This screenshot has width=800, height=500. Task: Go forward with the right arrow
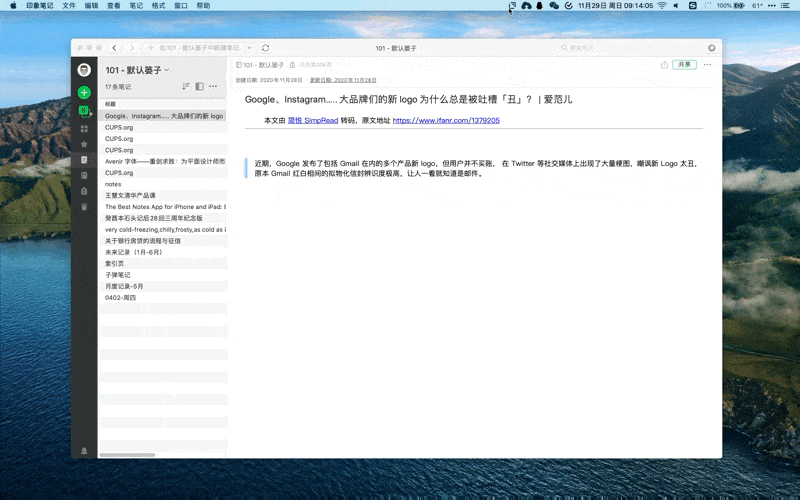pyautogui.click(x=132, y=48)
